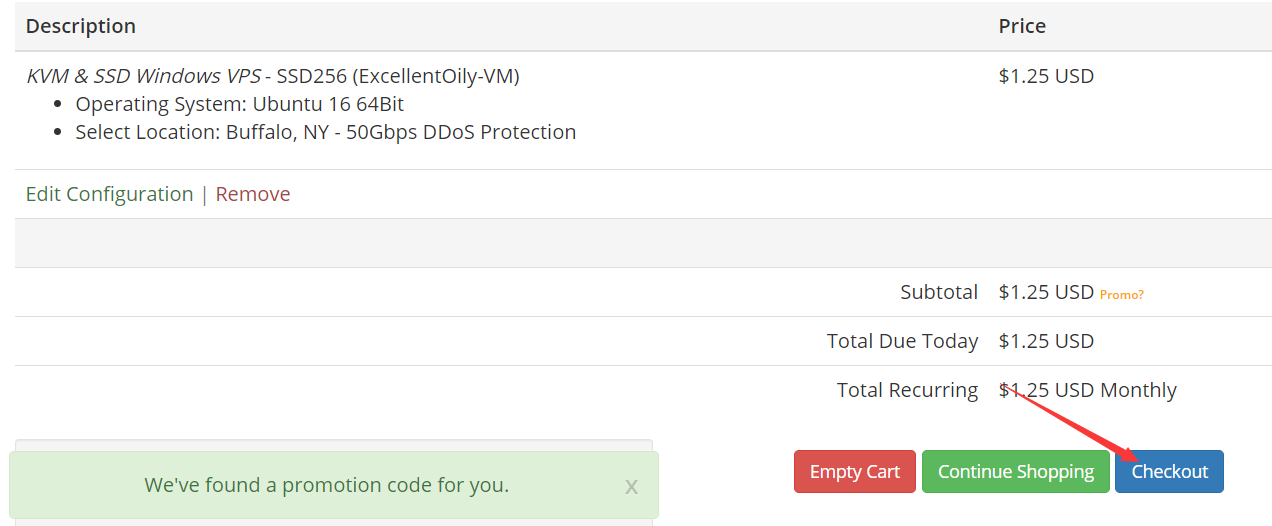Click the promotion code found message
The image size is (1272, 526).
tap(326, 485)
